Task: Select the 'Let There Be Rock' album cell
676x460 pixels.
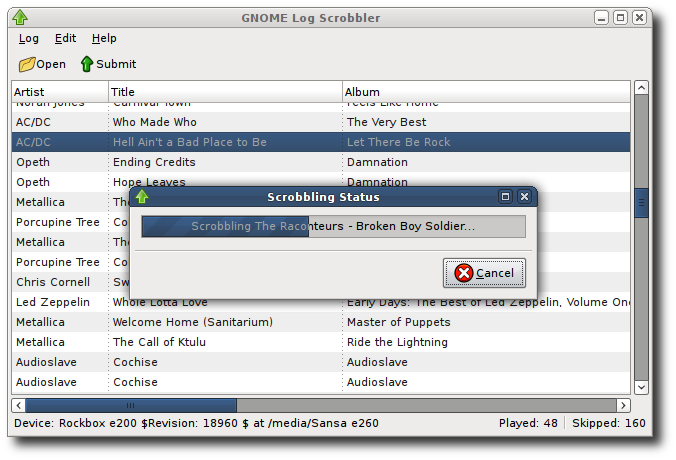Action: tap(486, 142)
